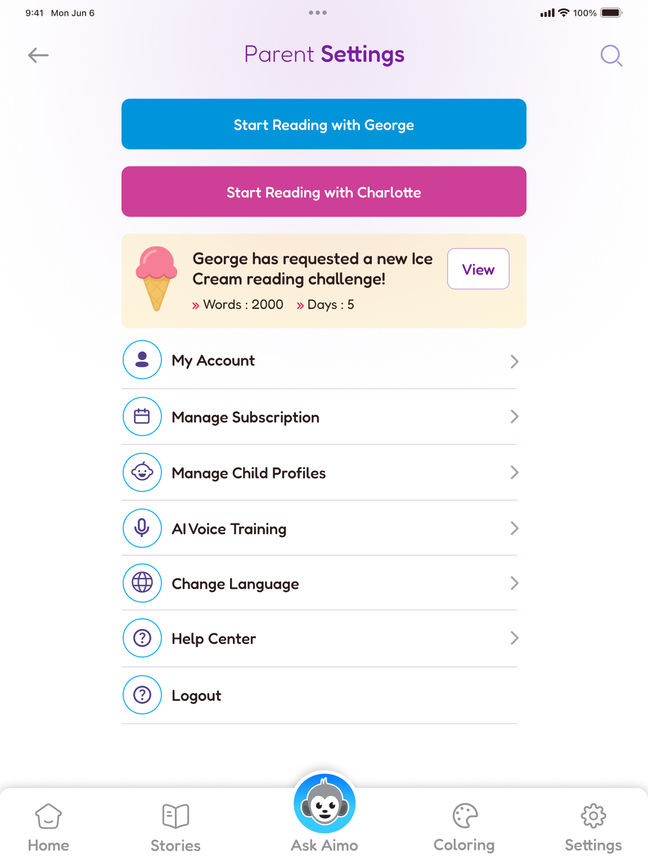Open the Coloring tab
Screen dimensions: 648x864
464,827
